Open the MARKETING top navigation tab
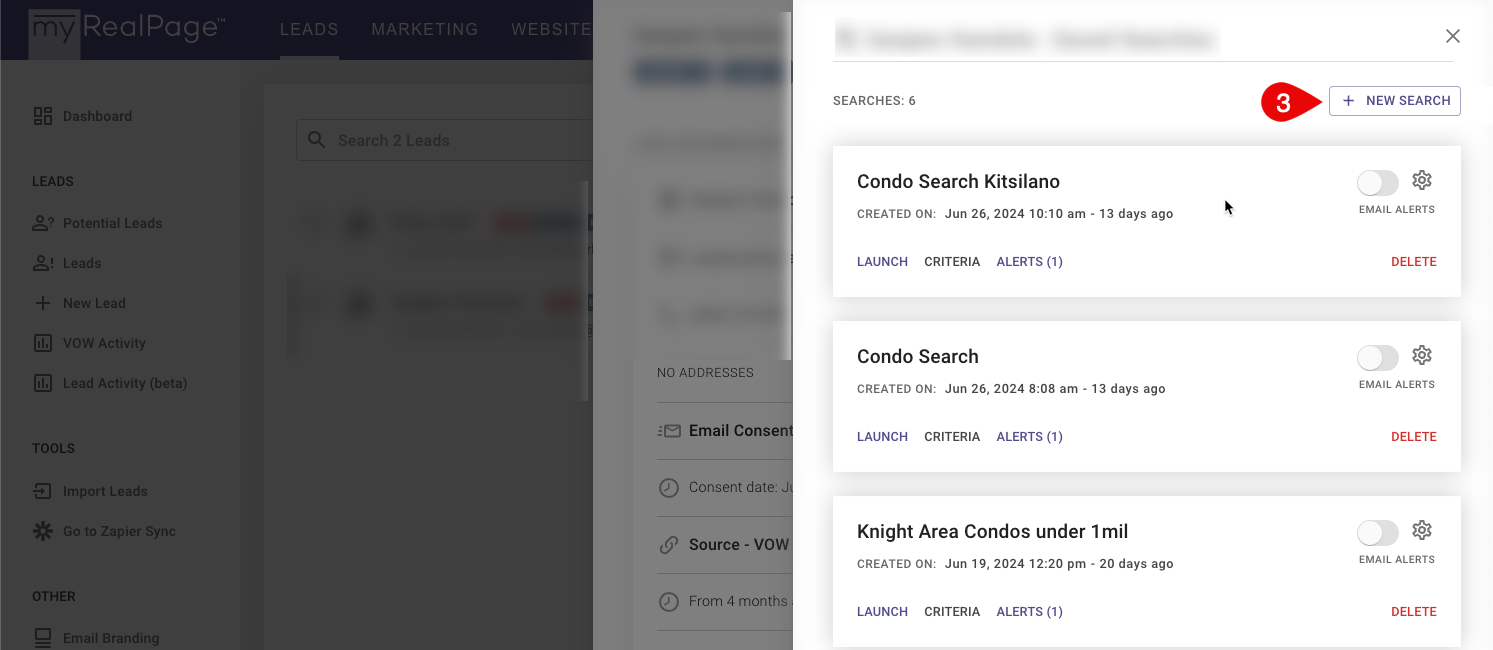This screenshot has width=1493, height=650. pos(425,29)
